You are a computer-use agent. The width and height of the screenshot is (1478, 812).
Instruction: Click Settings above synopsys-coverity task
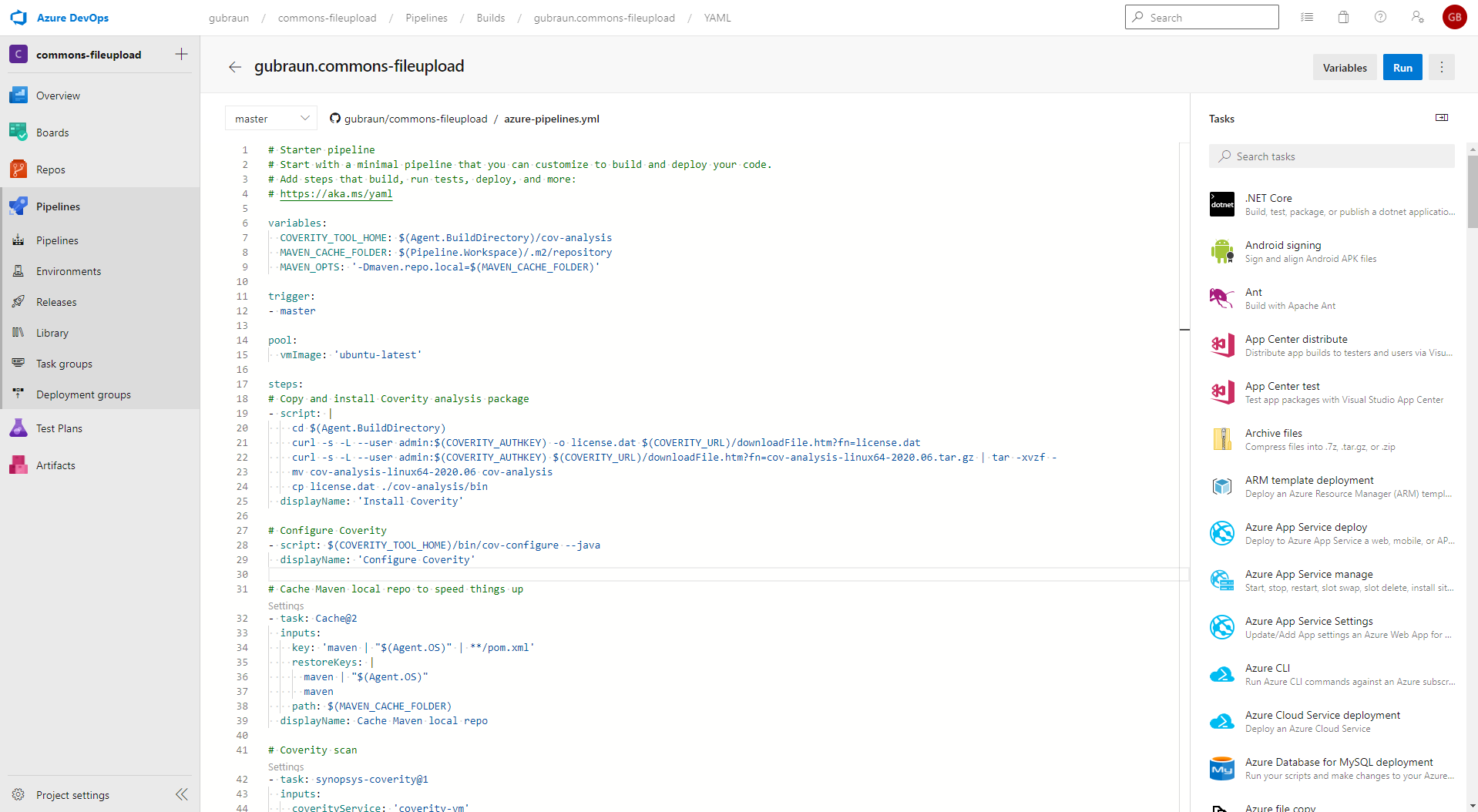point(286,767)
